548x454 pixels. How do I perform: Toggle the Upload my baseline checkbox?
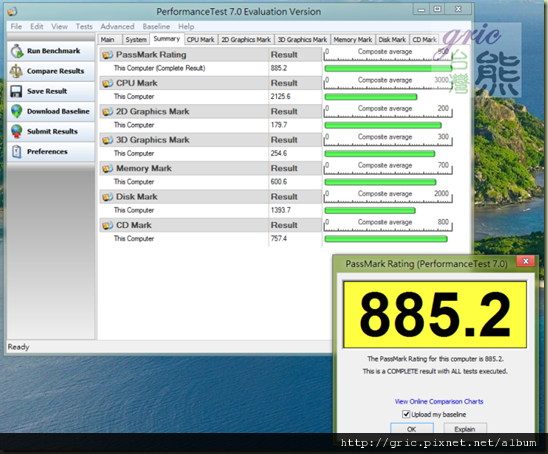pyautogui.click(x=406, y=414)
